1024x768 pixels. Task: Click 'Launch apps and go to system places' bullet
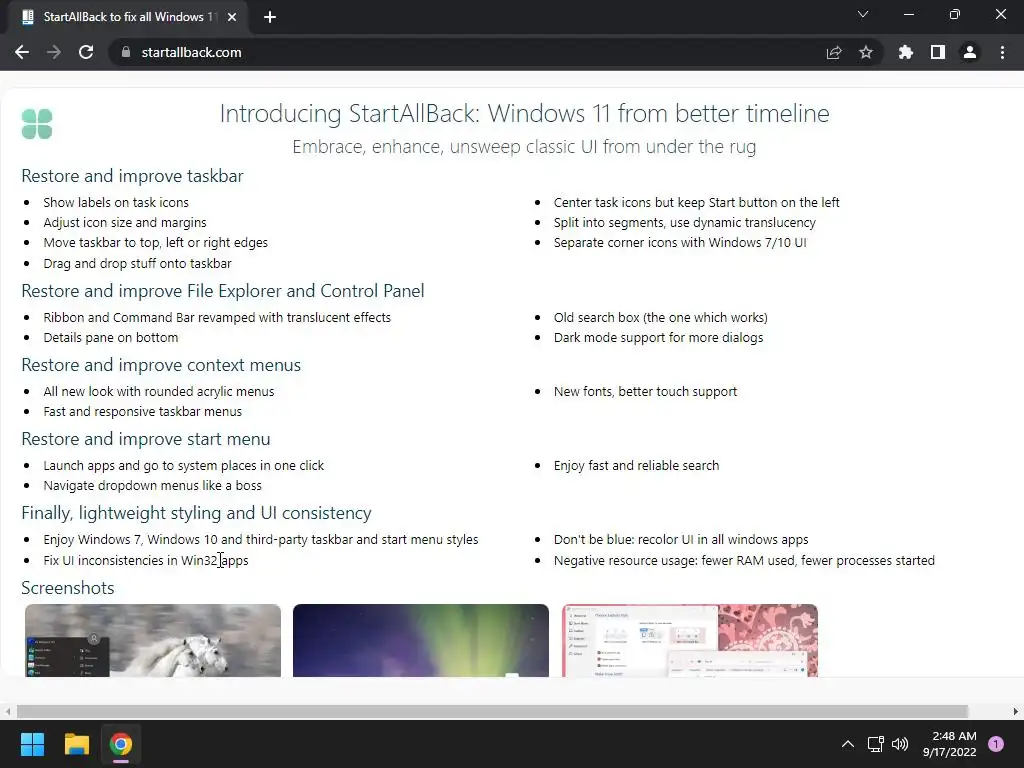[184, 466]
